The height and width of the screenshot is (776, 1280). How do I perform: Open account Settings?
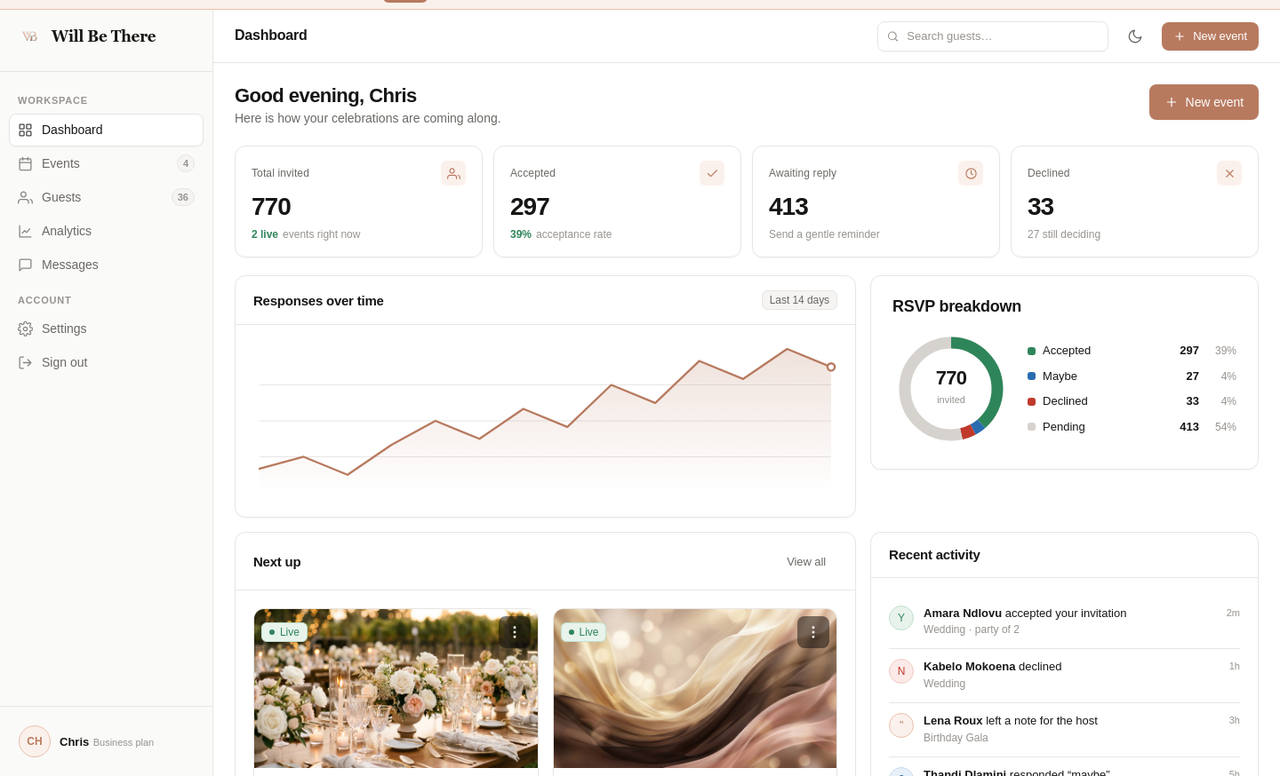pos(106,328)
